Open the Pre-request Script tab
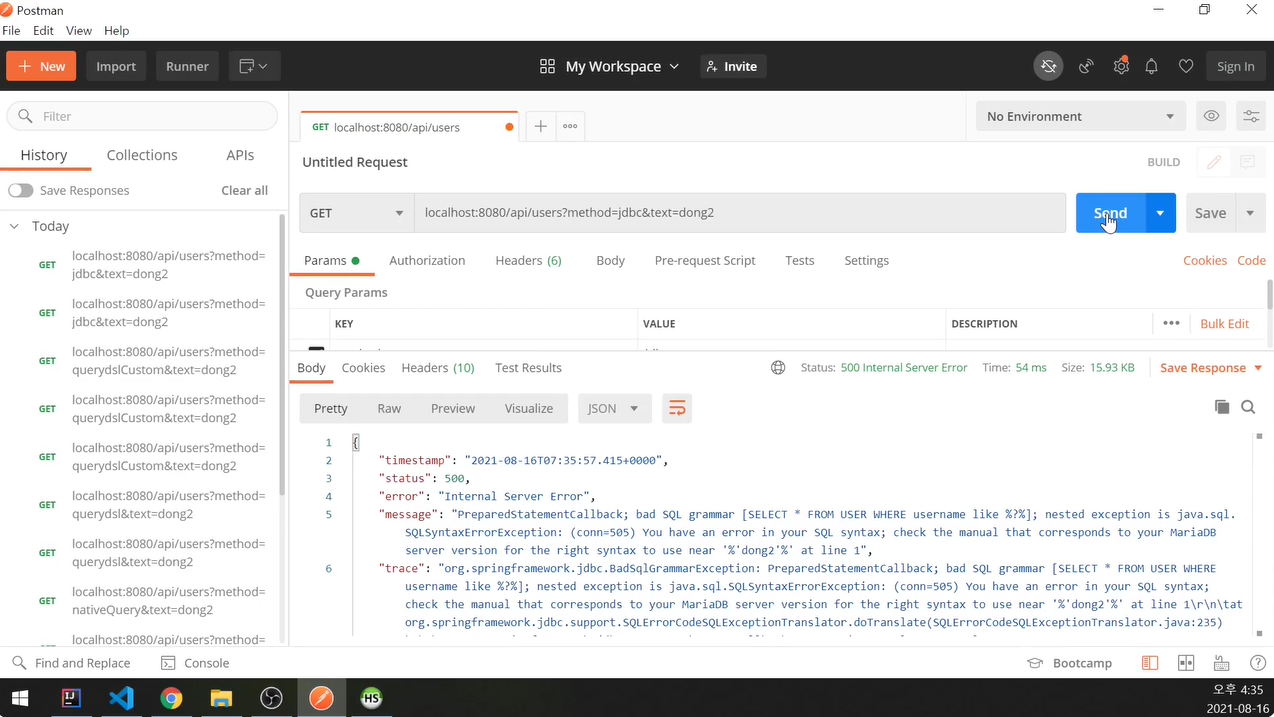Viewport: 1274px width, 717px height. pos(705,260)
